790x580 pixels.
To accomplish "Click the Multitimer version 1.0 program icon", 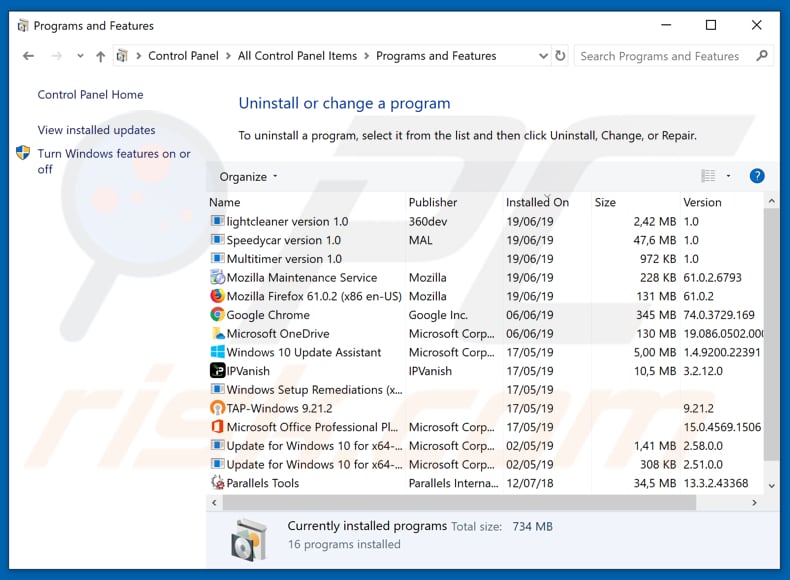I will 217,258.
